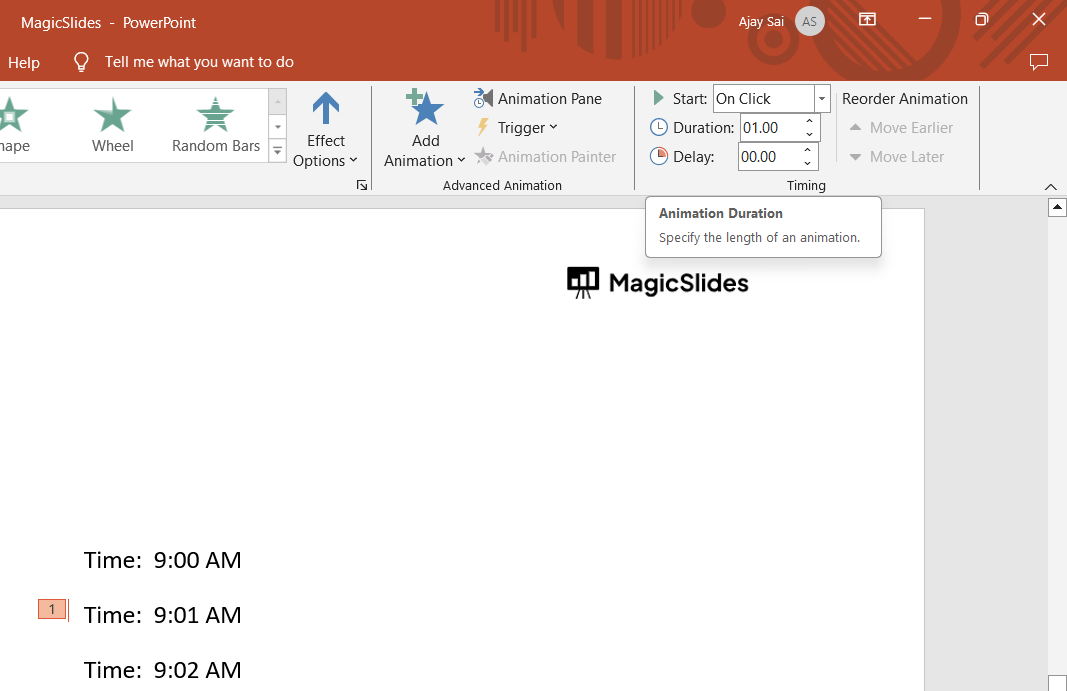Click the Delay clock icon
Viewport: 1067px width, 691px height.
click(x=659, y=156)
